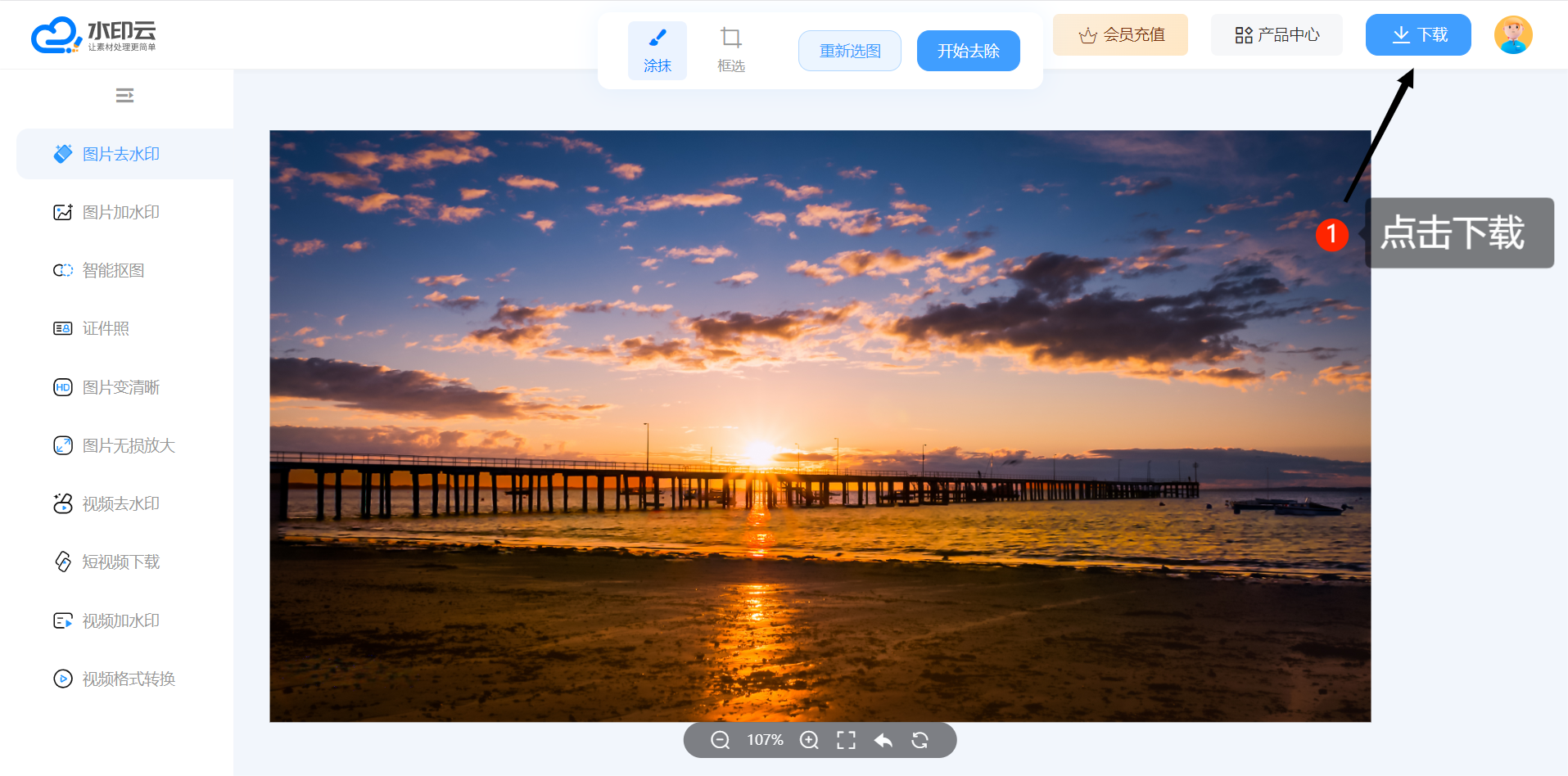Click 会员充值 membership recharge button
Image resolution: width=1568 pixels, height=776 pixels.
1120,35
